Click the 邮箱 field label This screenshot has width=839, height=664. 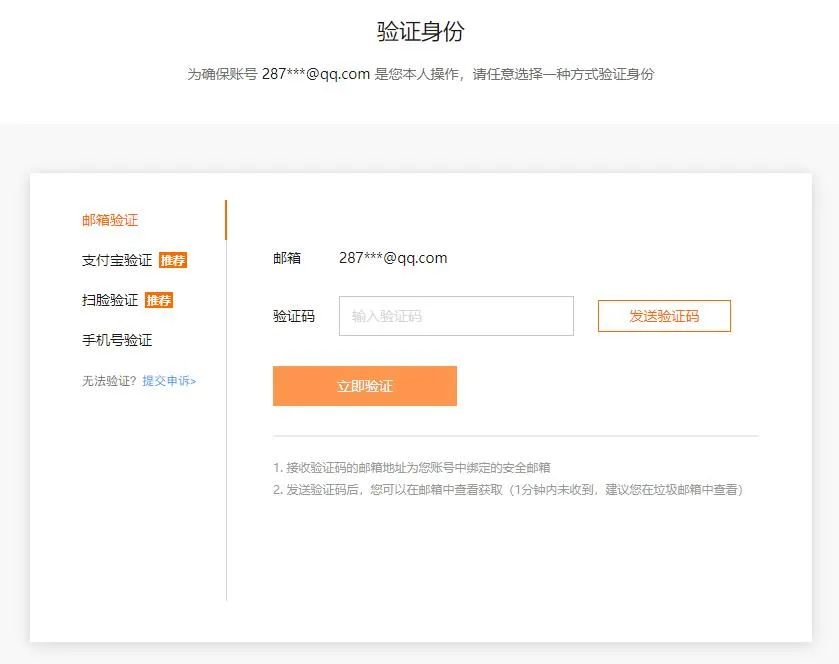coord(287,258)
